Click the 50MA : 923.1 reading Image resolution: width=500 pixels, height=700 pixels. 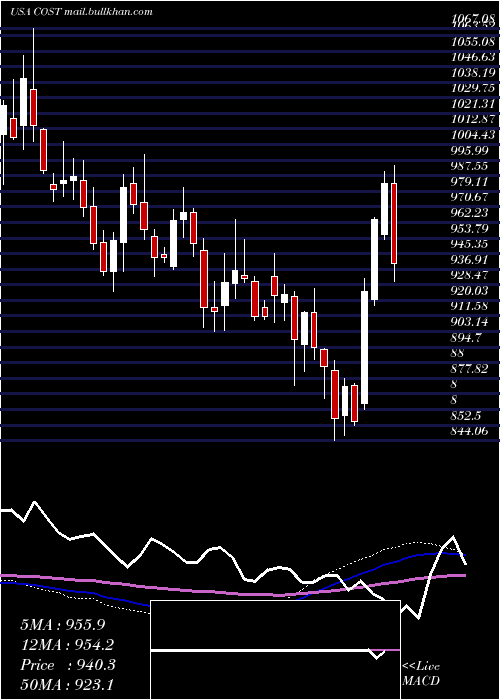click(x=67, y=685)
